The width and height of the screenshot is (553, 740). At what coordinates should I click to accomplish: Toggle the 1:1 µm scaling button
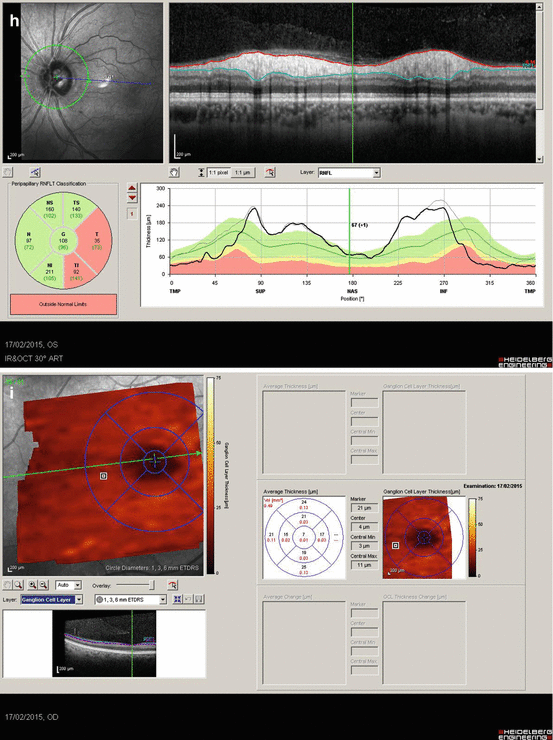point(243,173)
